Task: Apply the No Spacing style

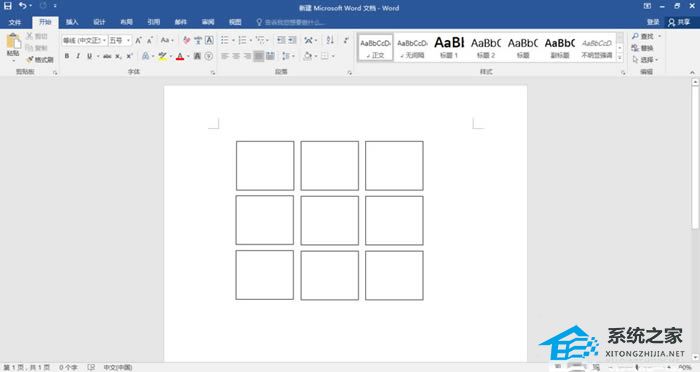Action: [412, 48]
